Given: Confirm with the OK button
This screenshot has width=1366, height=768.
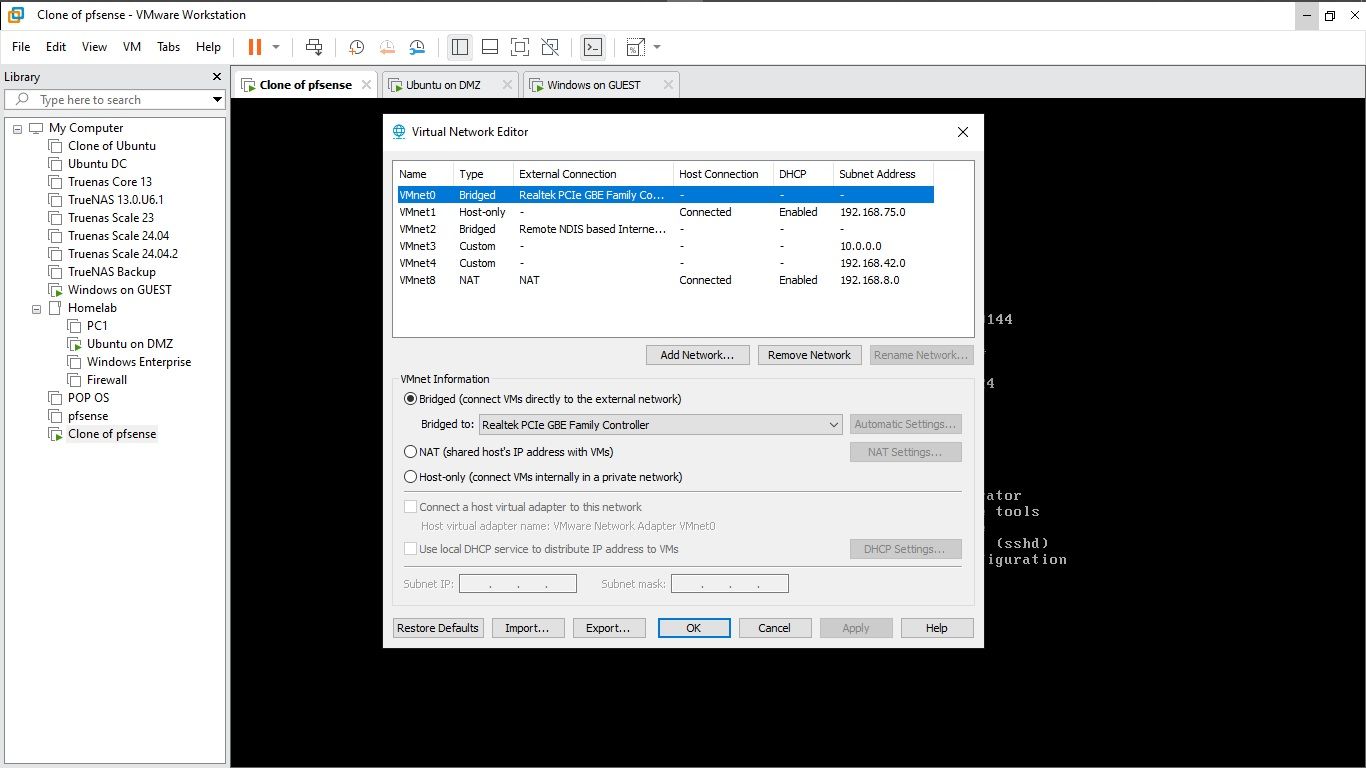Looking at the screenshot, I should pyautogui.click(x=694, y=628).
